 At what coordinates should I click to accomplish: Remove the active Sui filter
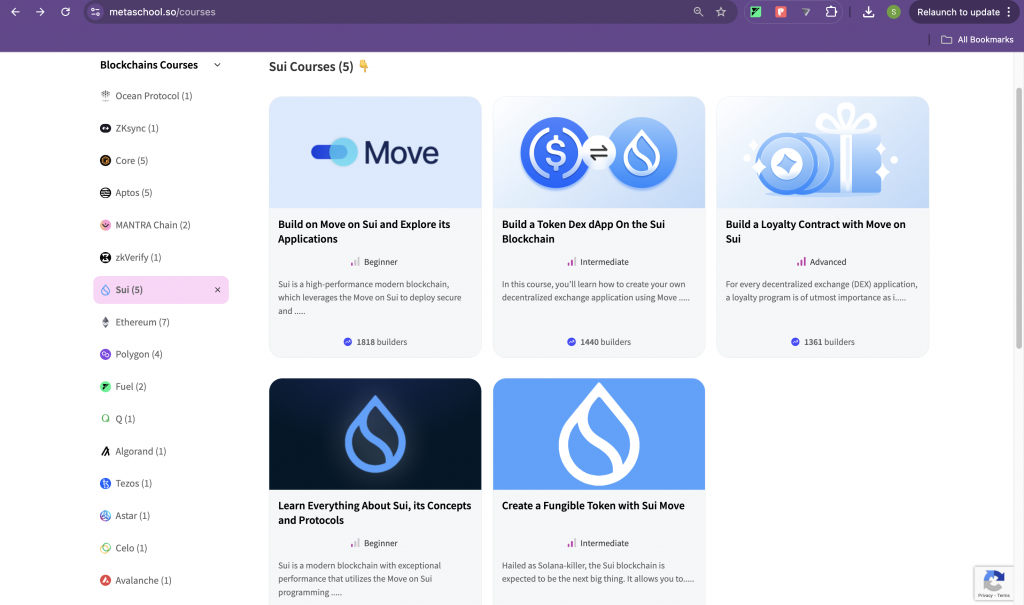[217, 289]
